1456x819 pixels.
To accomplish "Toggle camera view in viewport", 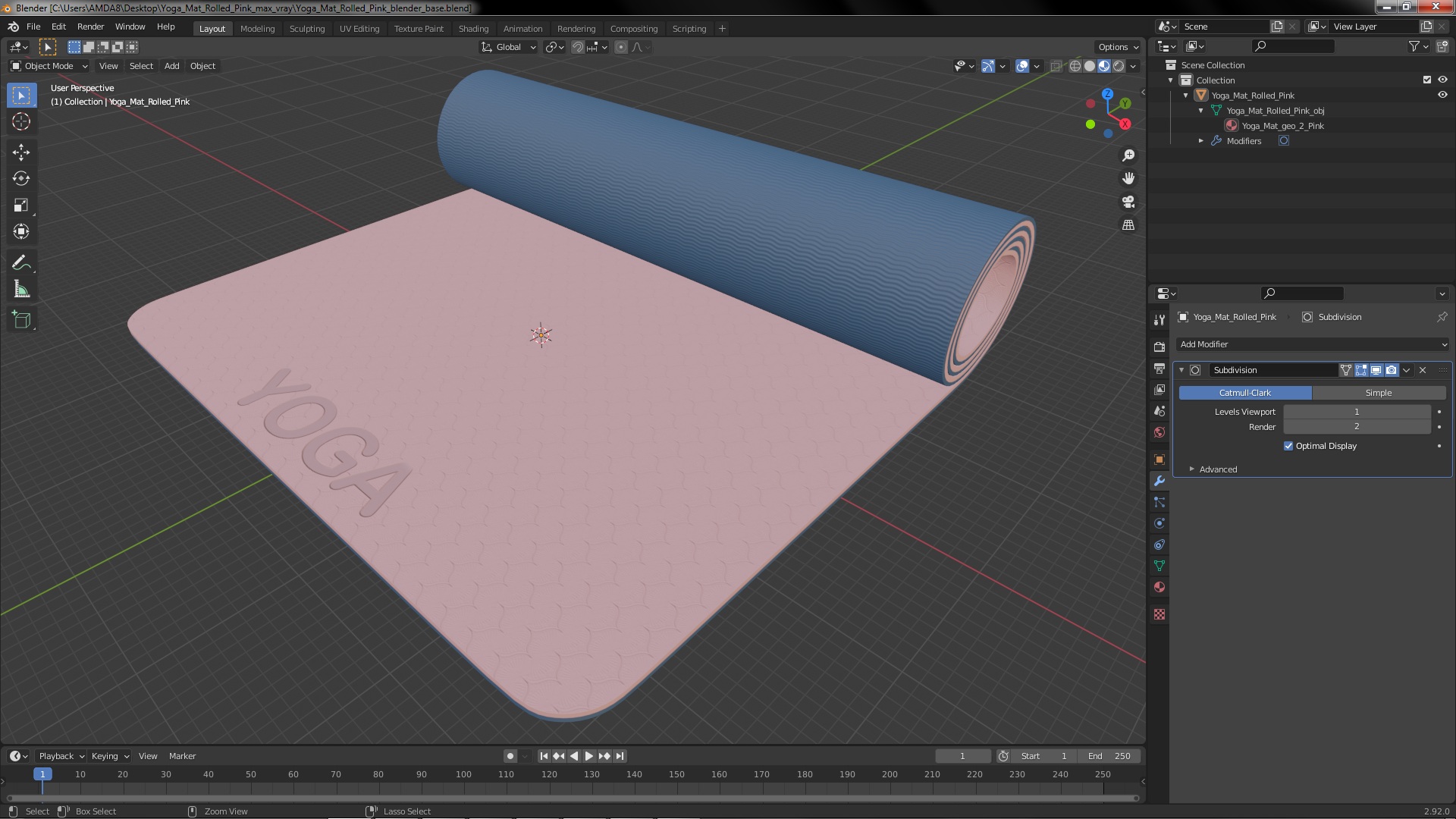I will (1128, 202).
